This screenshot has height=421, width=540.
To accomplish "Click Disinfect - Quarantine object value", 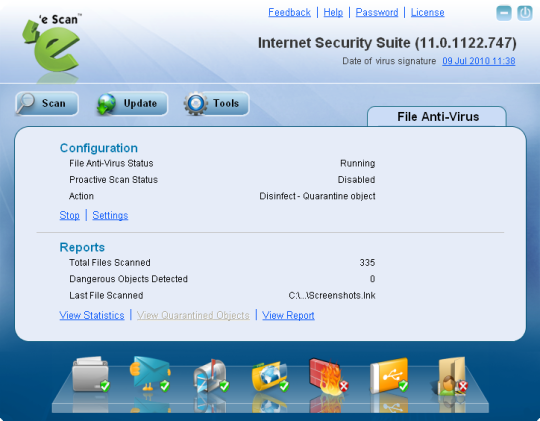I will [x=317, y=196].
